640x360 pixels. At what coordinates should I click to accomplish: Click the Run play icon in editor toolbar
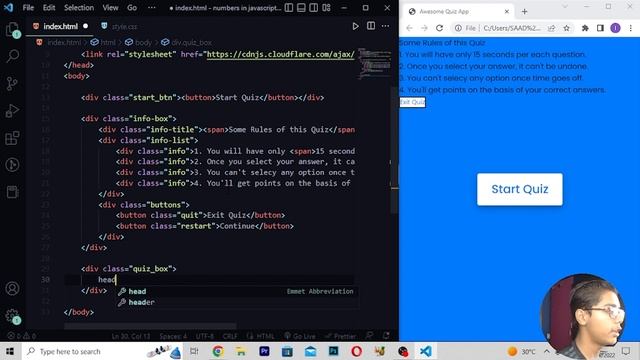pos(356,26)
